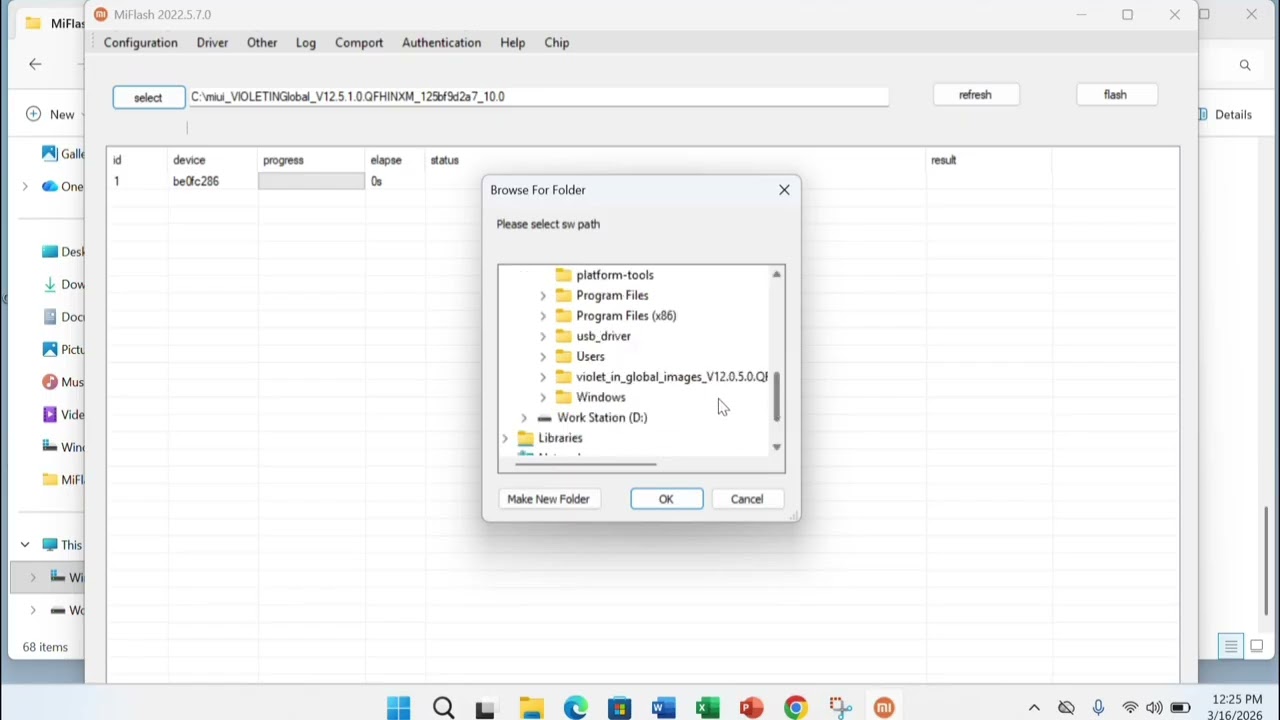Expand the Program Files (x86) folder

(543, 316)
